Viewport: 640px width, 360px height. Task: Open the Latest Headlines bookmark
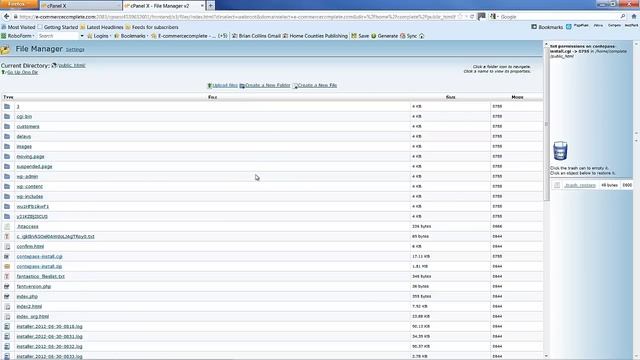coord(102,27)
